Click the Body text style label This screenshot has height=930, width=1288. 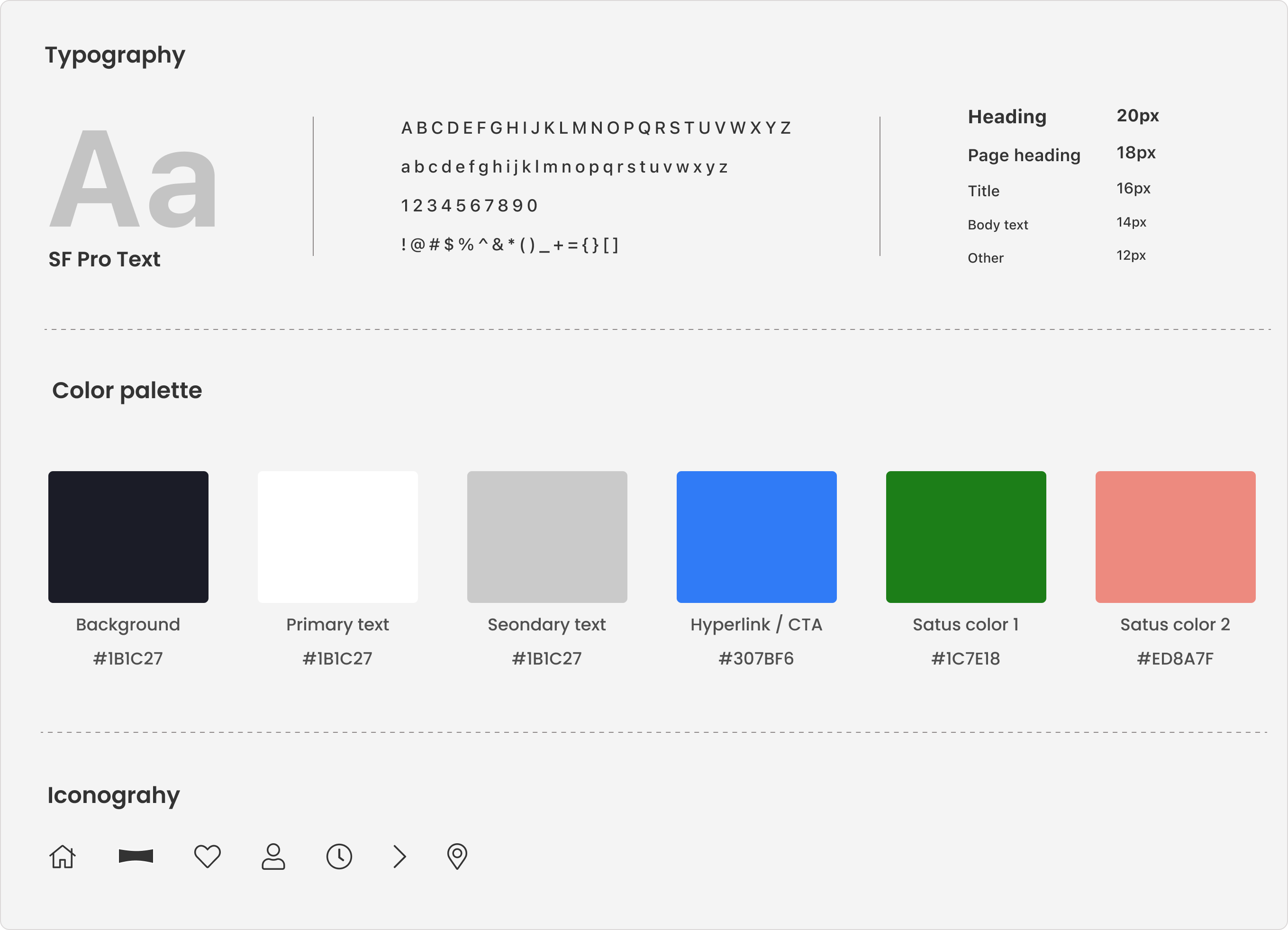(x=998, y=225)
